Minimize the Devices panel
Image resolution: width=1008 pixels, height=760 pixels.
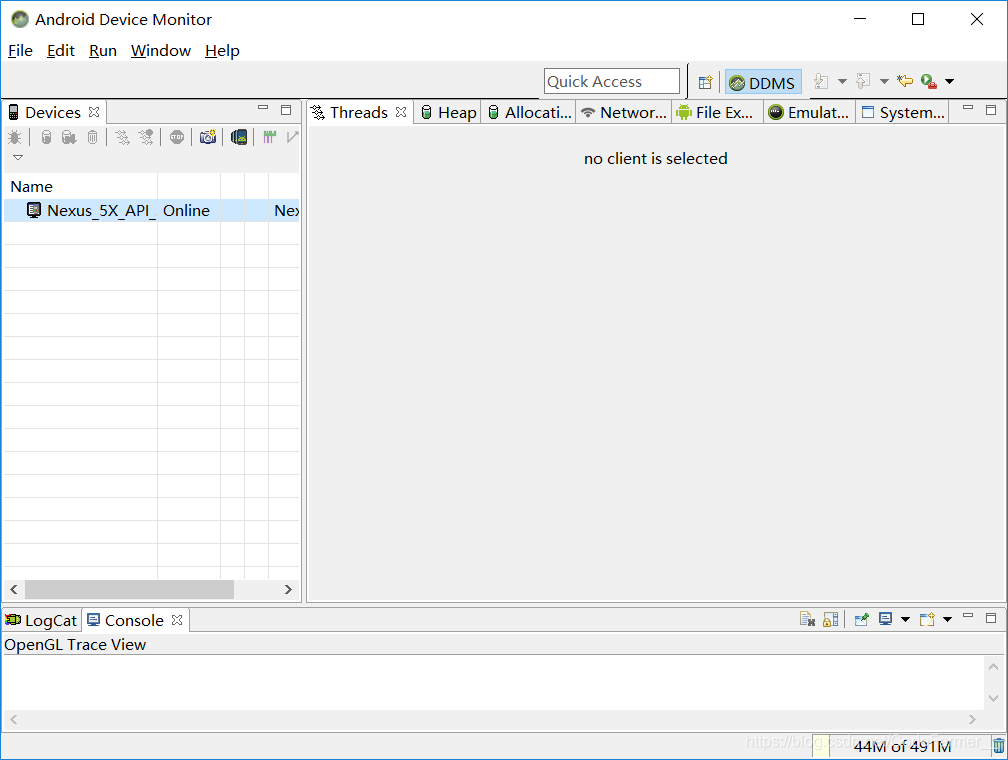coord(263,108)
